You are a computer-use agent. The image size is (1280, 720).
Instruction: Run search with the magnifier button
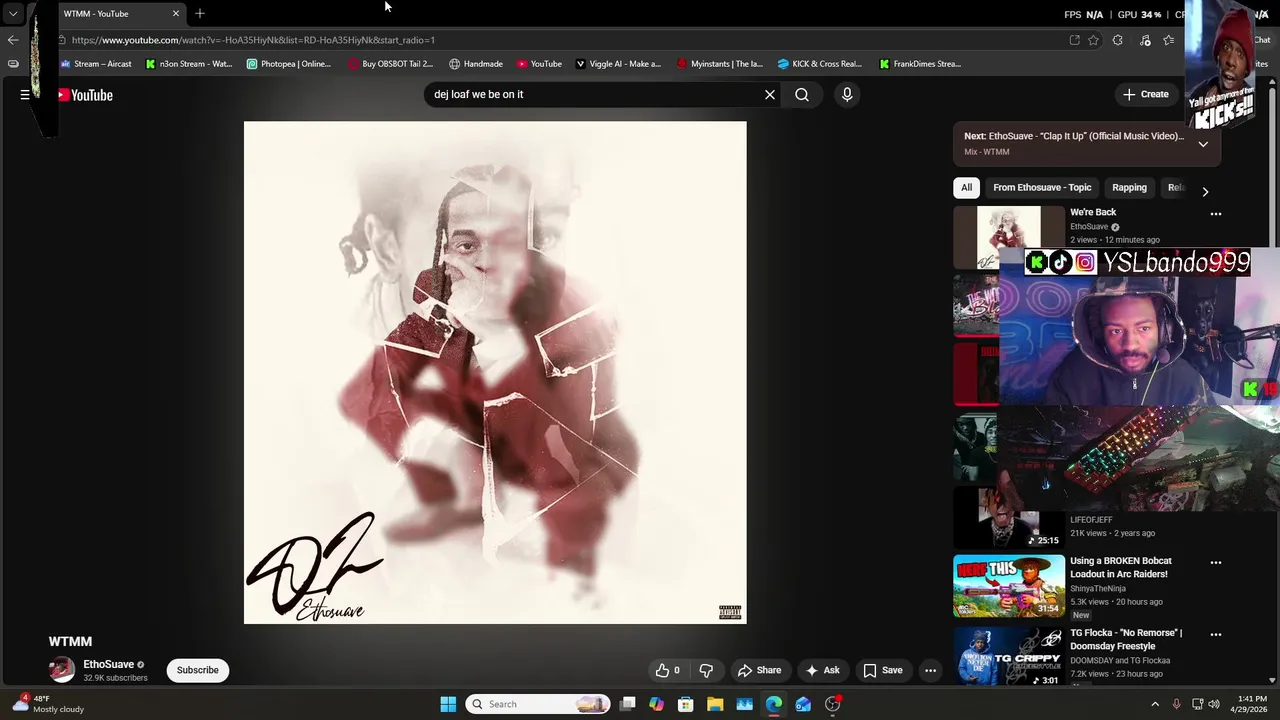click(802, 94)
